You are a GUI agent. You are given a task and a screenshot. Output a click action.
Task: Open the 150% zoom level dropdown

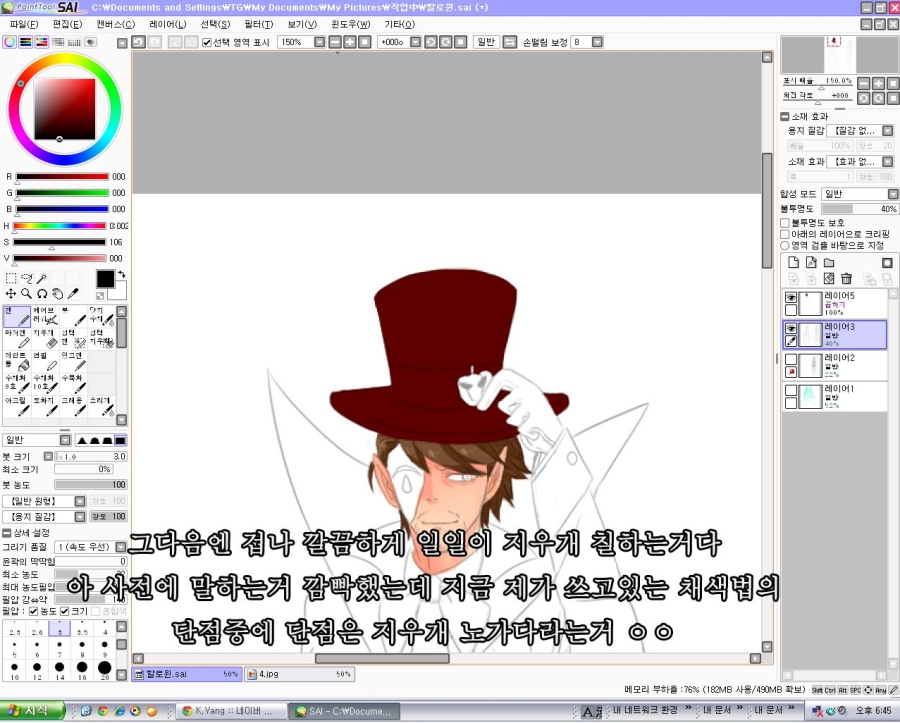[319, 43]
